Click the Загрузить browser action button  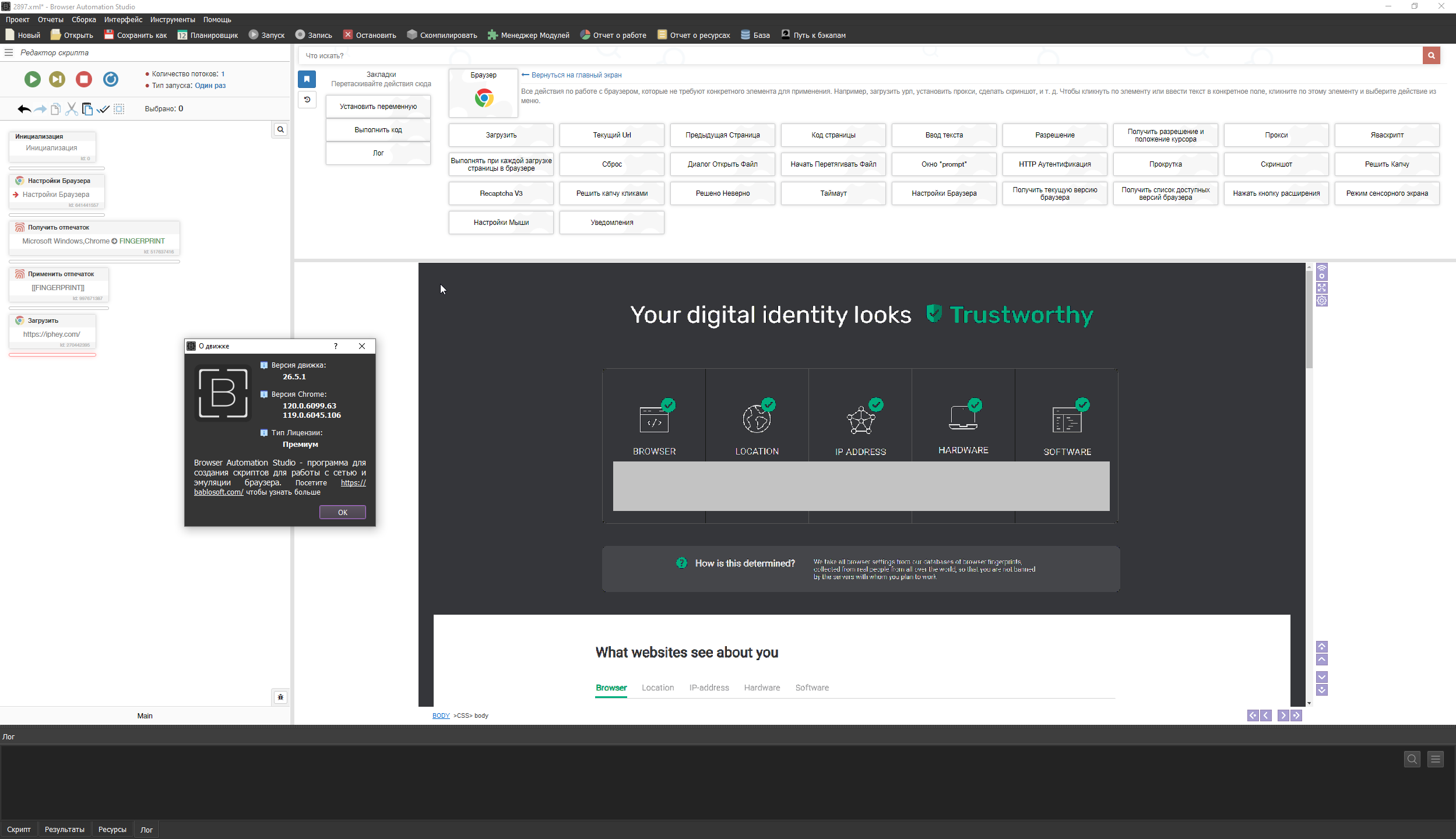[501, 135]
